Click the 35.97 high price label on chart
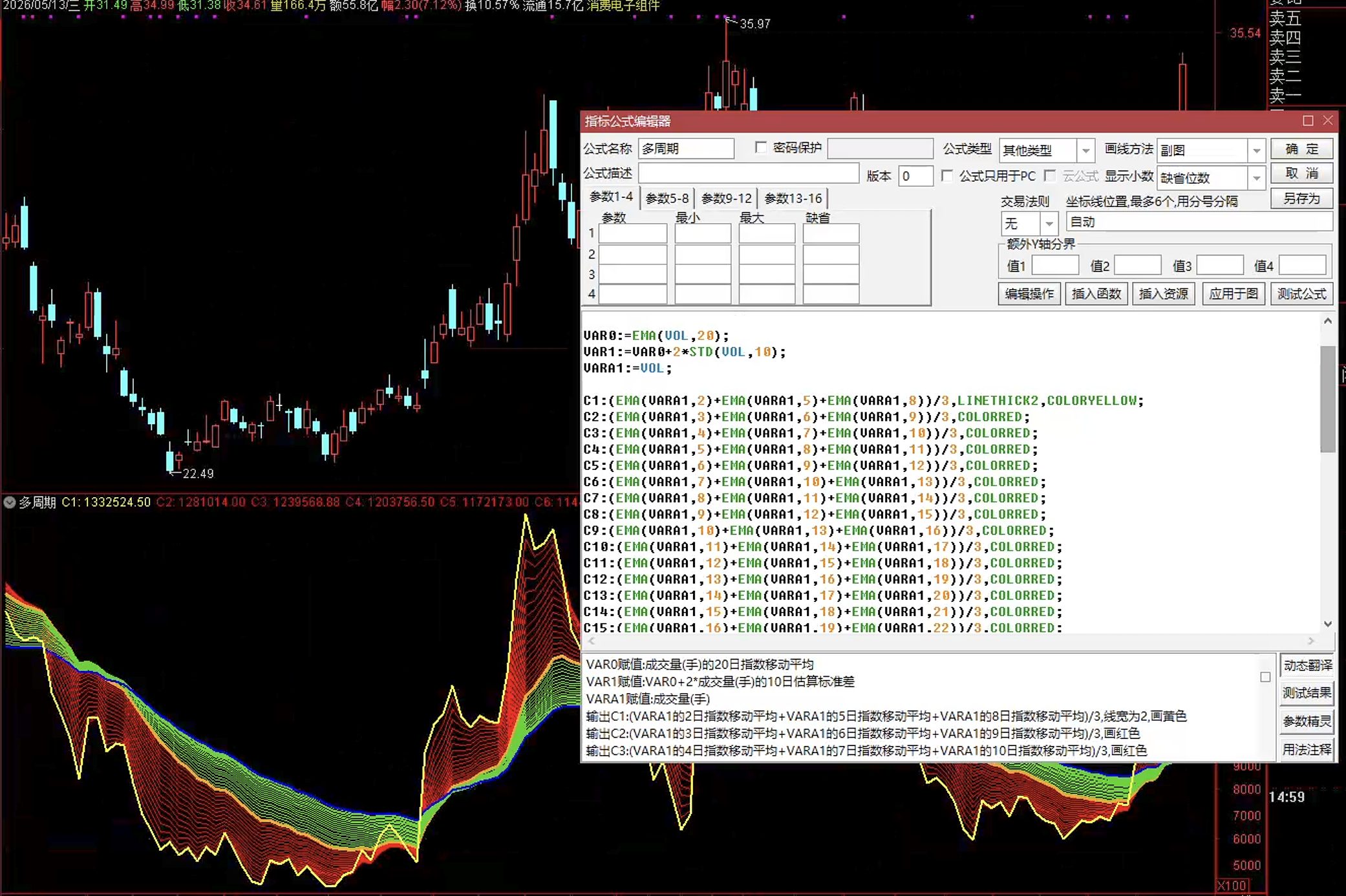Image resolution: width=1346 pixels, height=896 pixels. pos(755,24)
